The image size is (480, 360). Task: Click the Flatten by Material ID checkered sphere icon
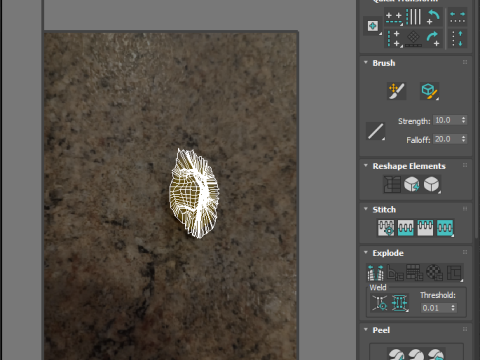(435, 273)
